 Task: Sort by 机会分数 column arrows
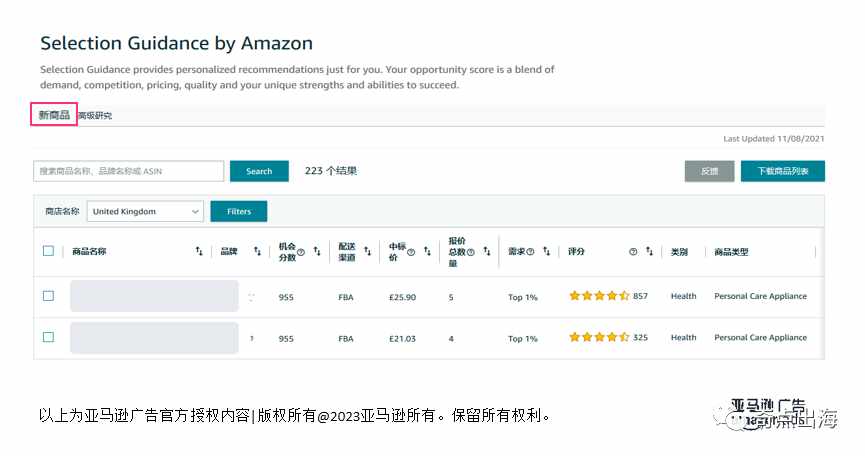pos(317,251)
